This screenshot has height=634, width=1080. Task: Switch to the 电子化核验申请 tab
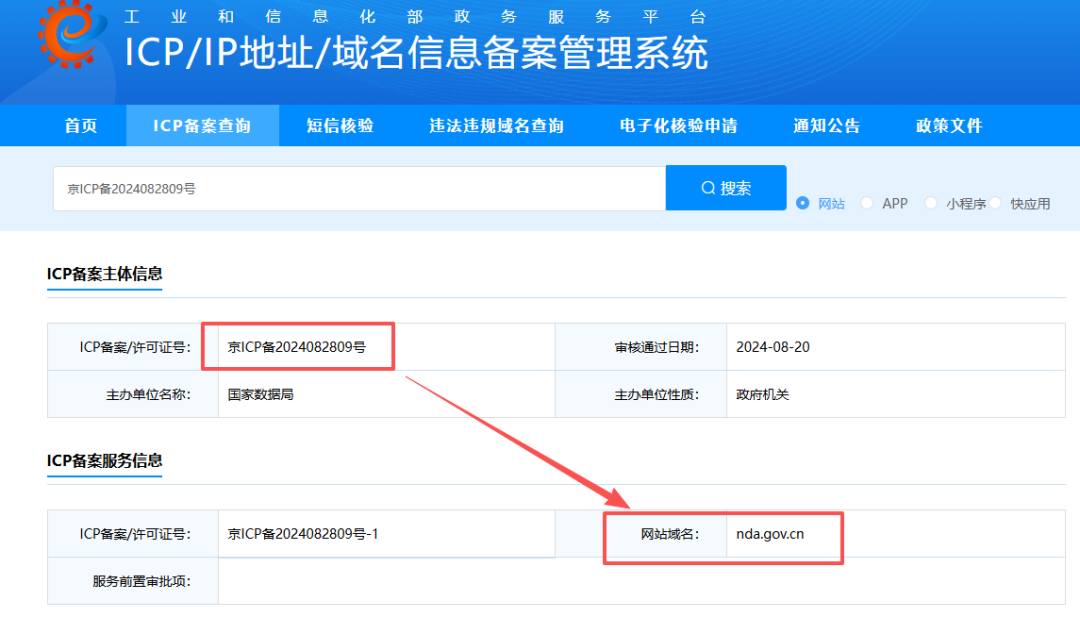[678, 125]
